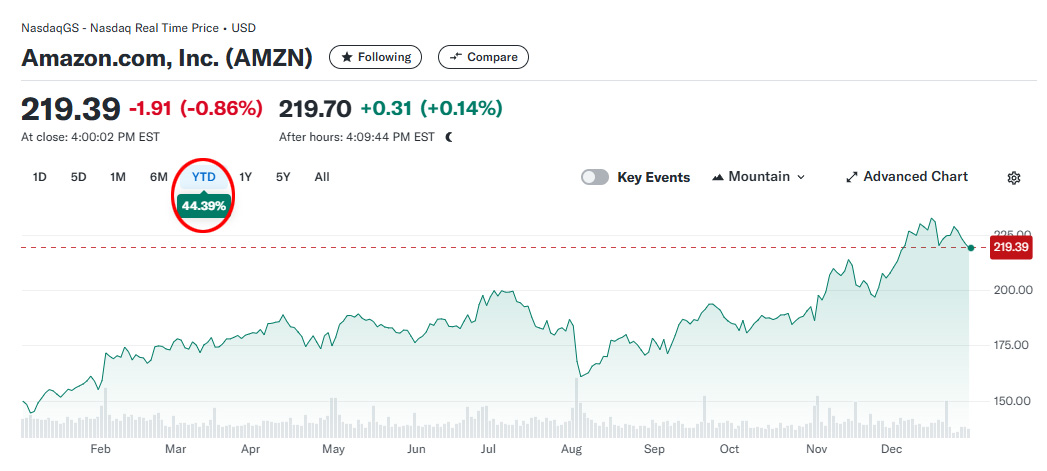
Task: Switch chart to 1M range
Action: pos(118,177)
